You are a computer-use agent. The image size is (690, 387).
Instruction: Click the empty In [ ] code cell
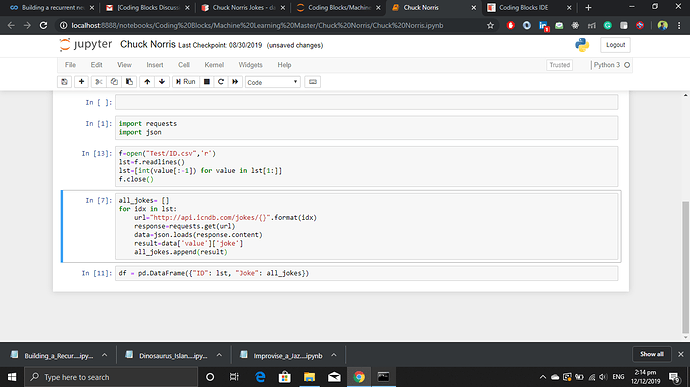(x=367, y=102)
